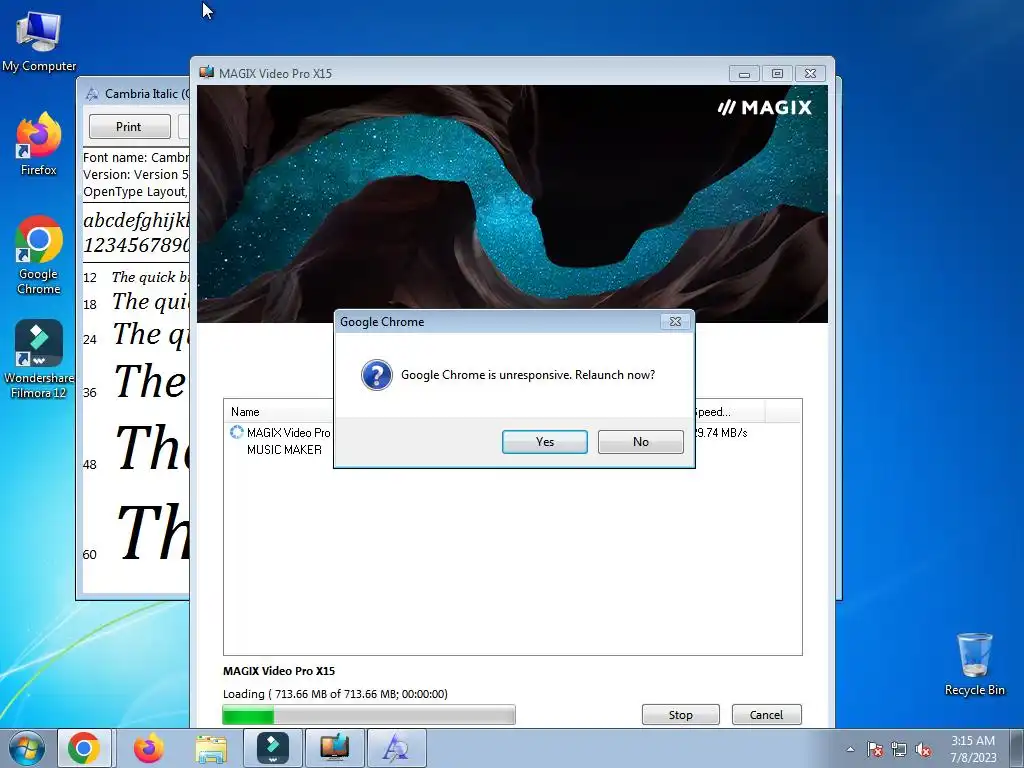1024x768 pixels.
Task: Click No in the Chrome dialog
Action: (641, 442)
